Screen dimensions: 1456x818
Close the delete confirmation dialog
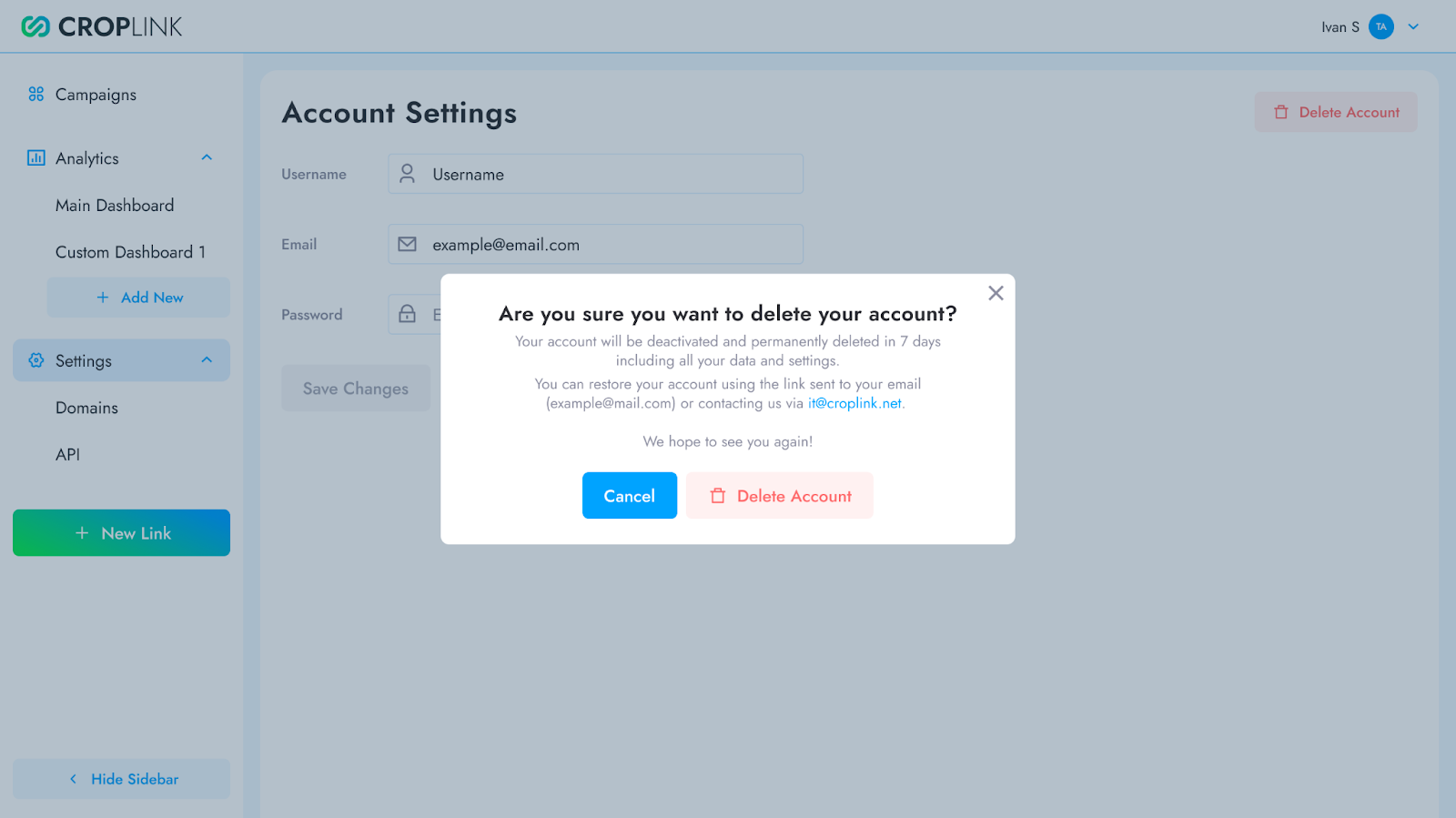pos(996,293)
